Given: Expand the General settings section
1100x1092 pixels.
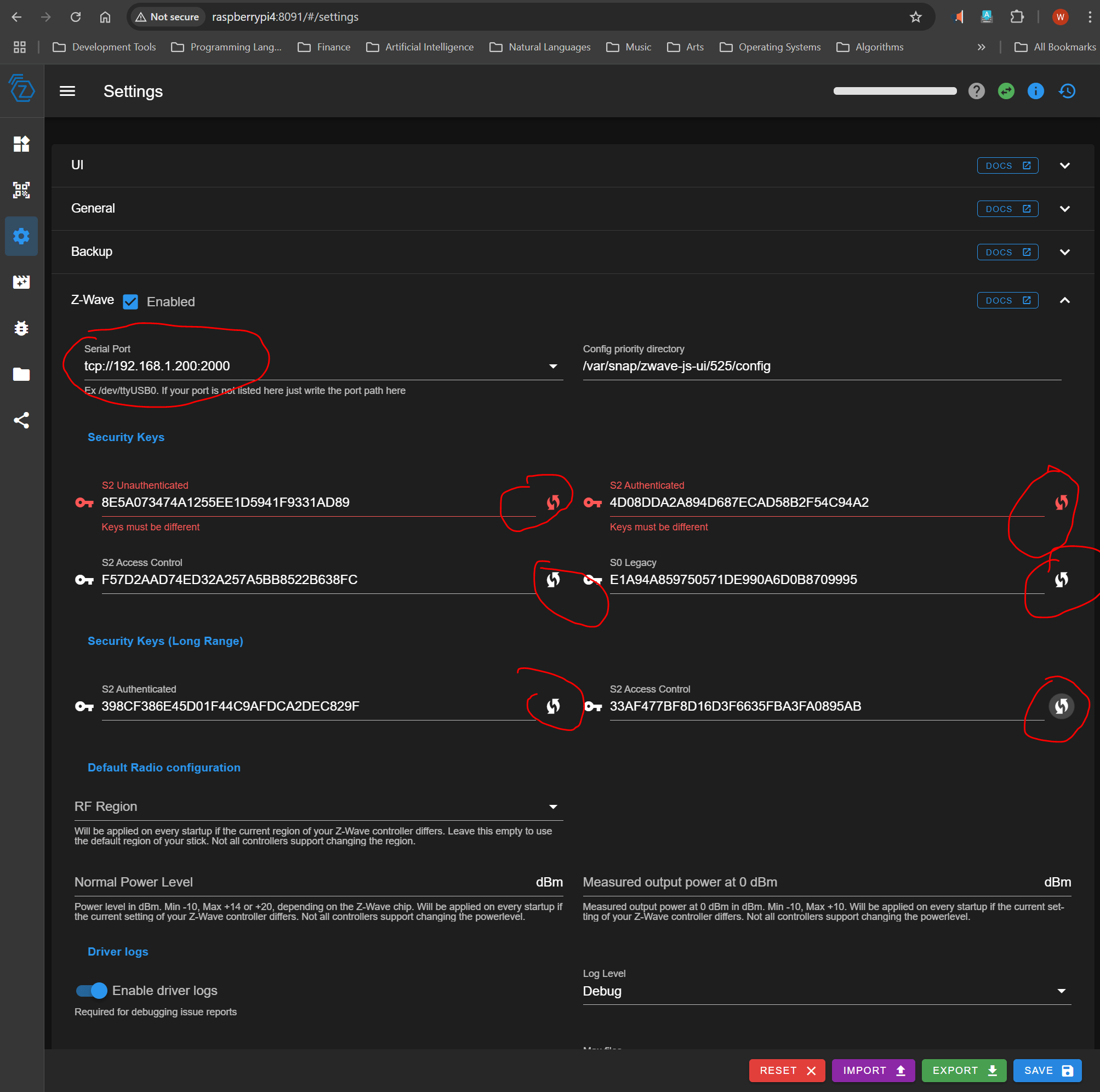Looking at the screenshot, I should click(x=1065, y=209).
